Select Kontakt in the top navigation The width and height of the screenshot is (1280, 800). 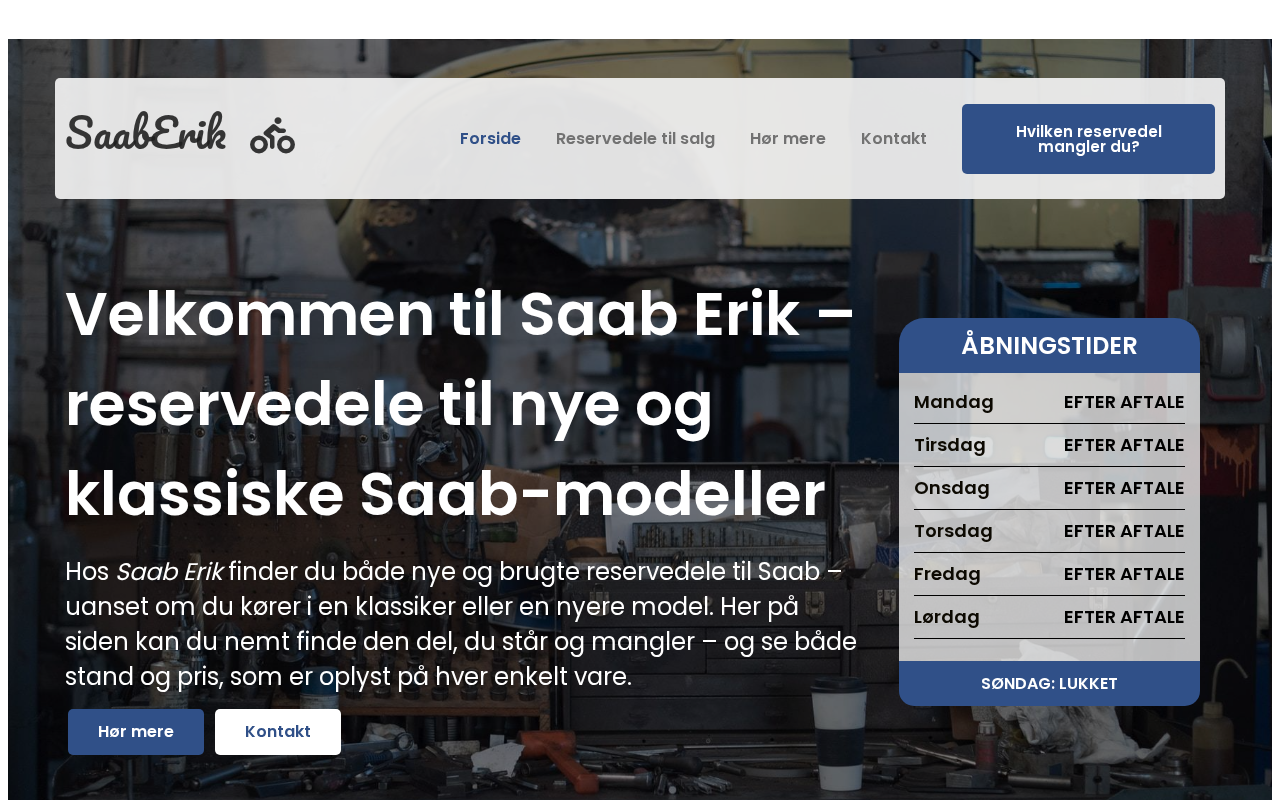(x=894, y=138)
